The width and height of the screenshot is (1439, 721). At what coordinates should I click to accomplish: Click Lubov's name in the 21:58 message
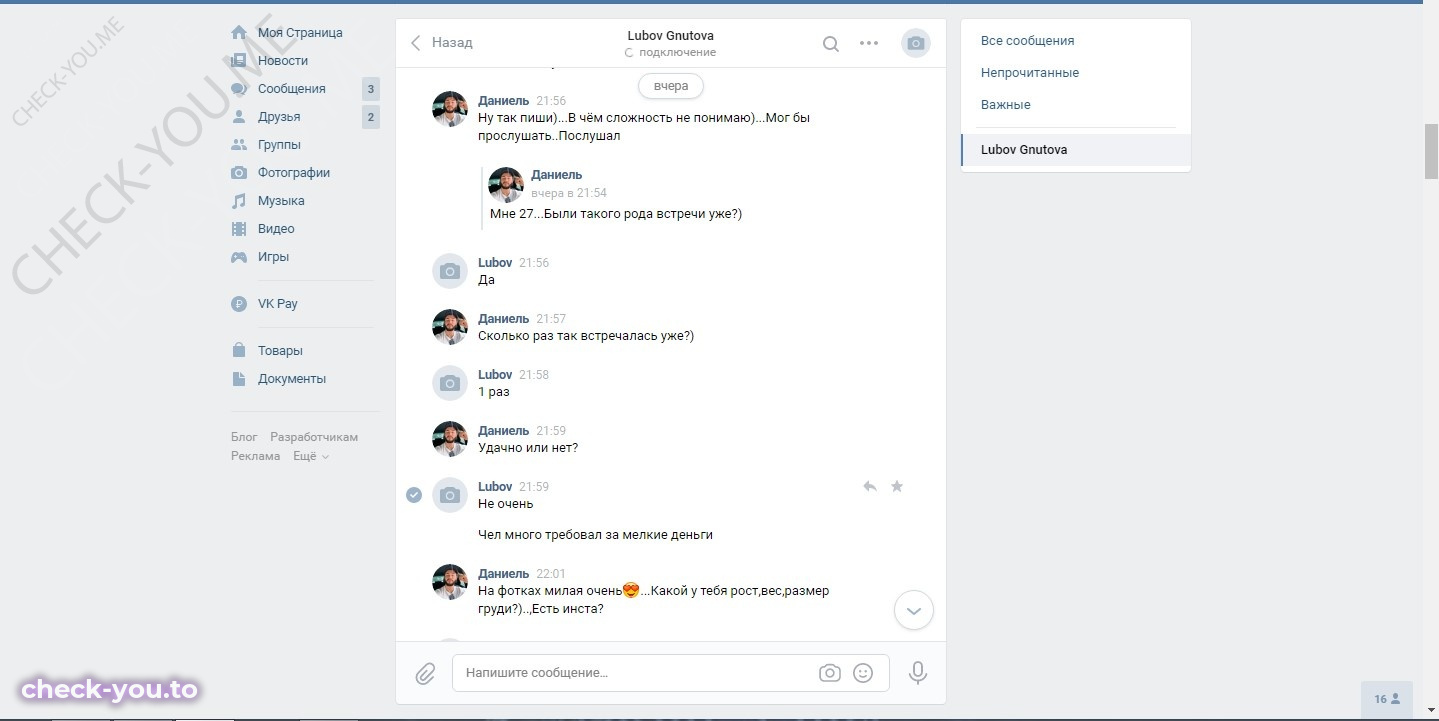(x=495, y=375)
